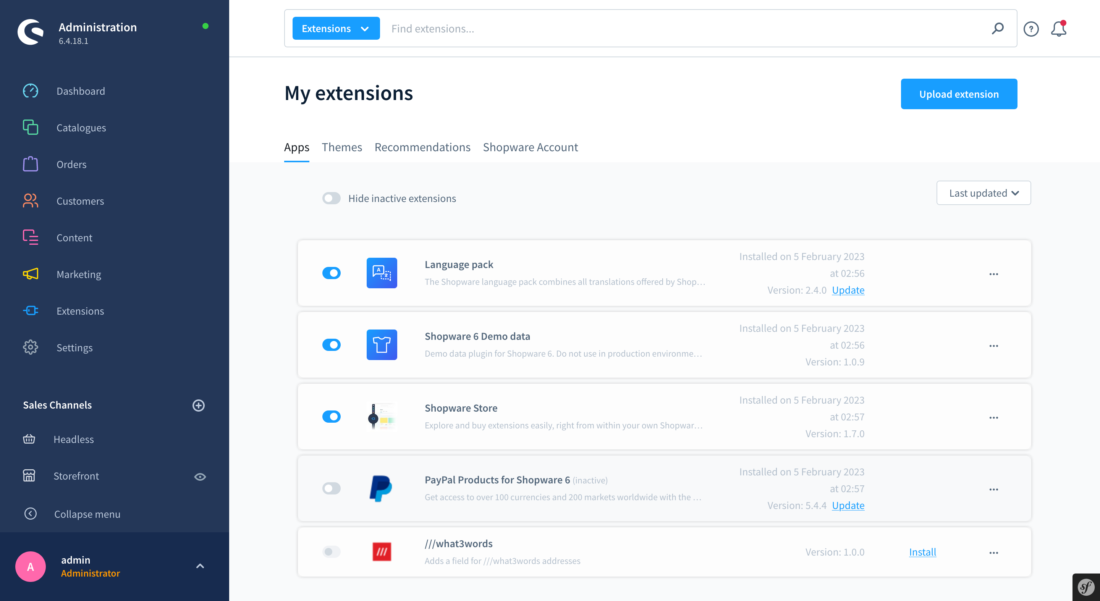Open the Last updated sorting dropdown
Image resolution: width=1100 pixels, height=601 pixels.
tap(984, 193)
